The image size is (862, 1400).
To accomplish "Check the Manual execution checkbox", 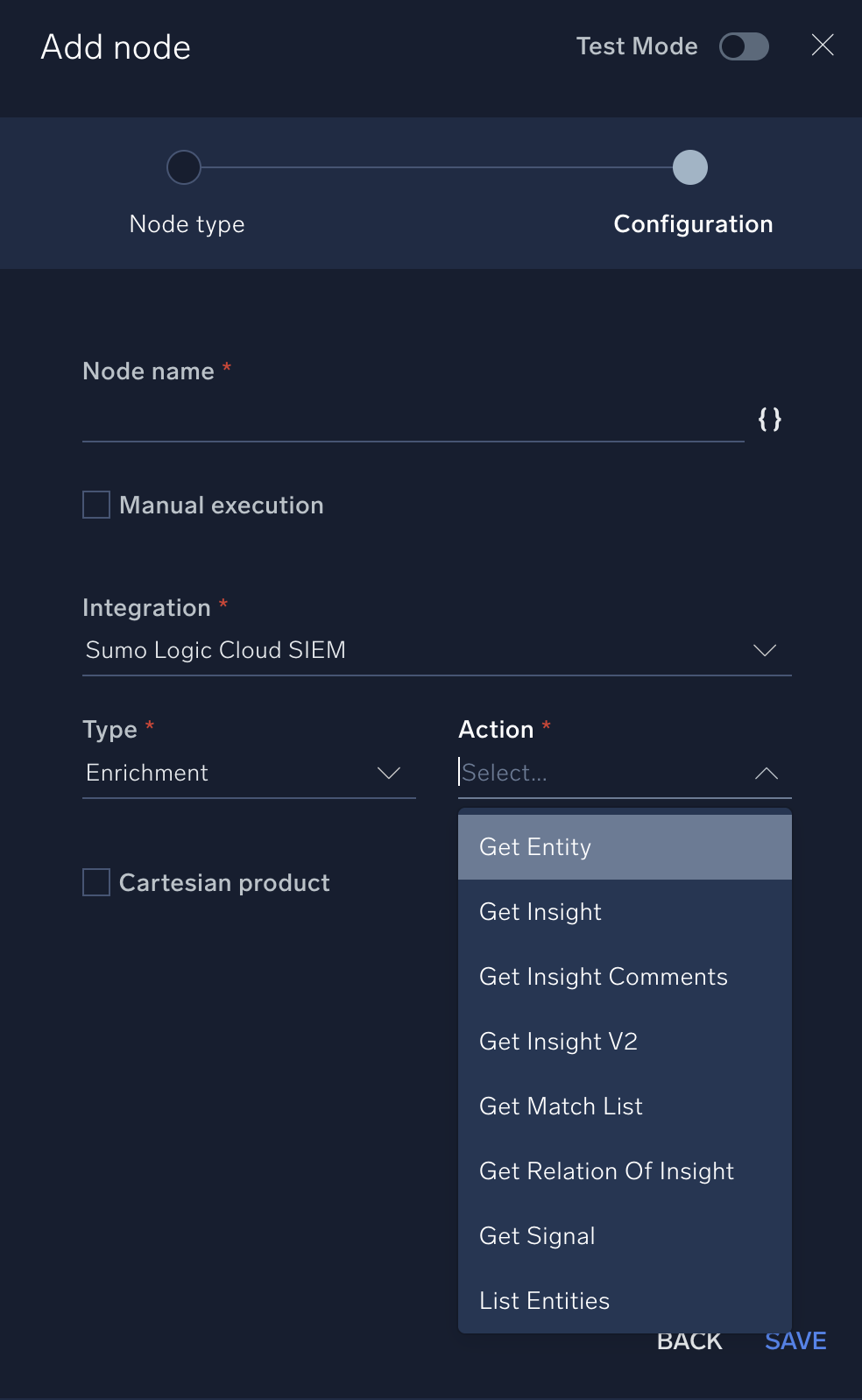I will pos(96,506).
